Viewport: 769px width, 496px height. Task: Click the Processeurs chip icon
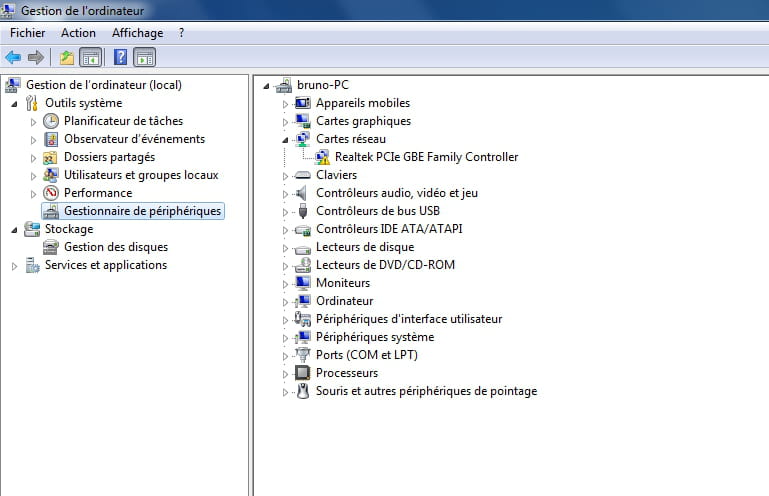303,373
